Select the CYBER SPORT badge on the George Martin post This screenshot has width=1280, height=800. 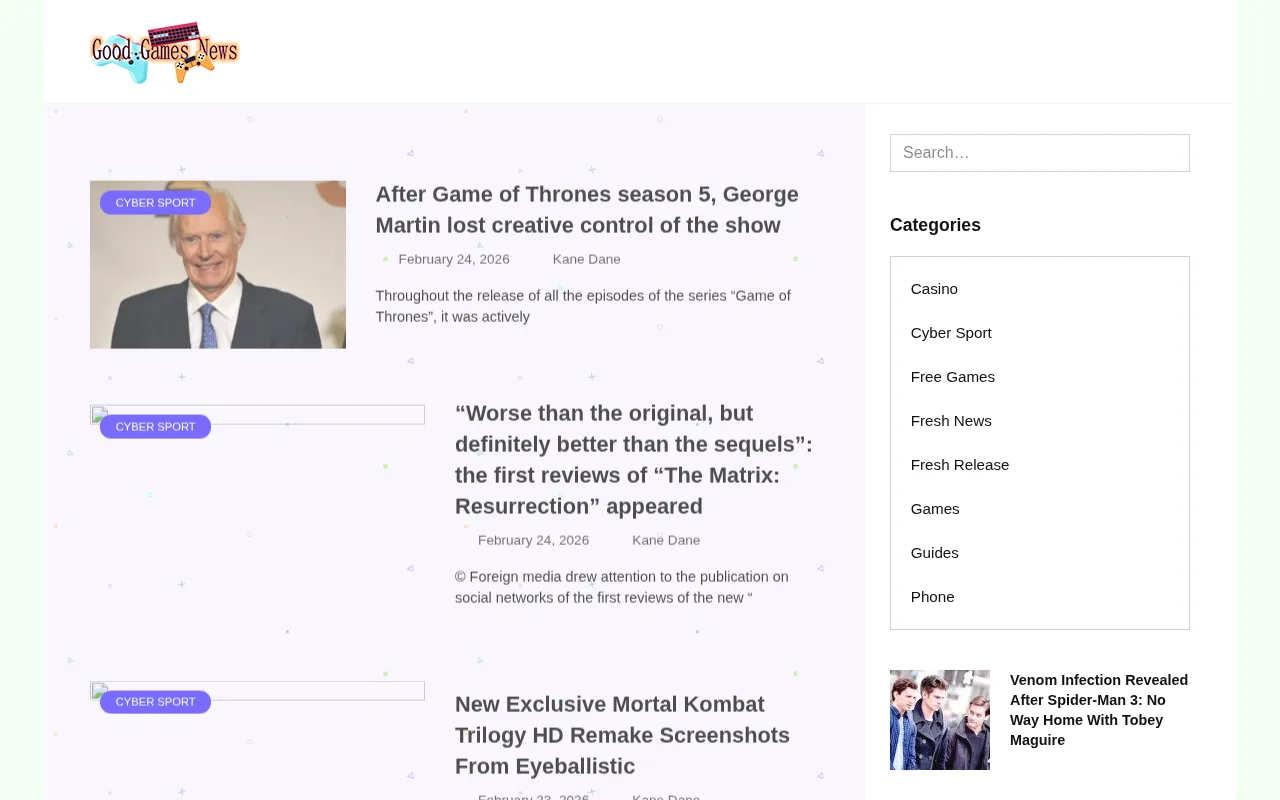pyautogui.click(x=155, y=202)
